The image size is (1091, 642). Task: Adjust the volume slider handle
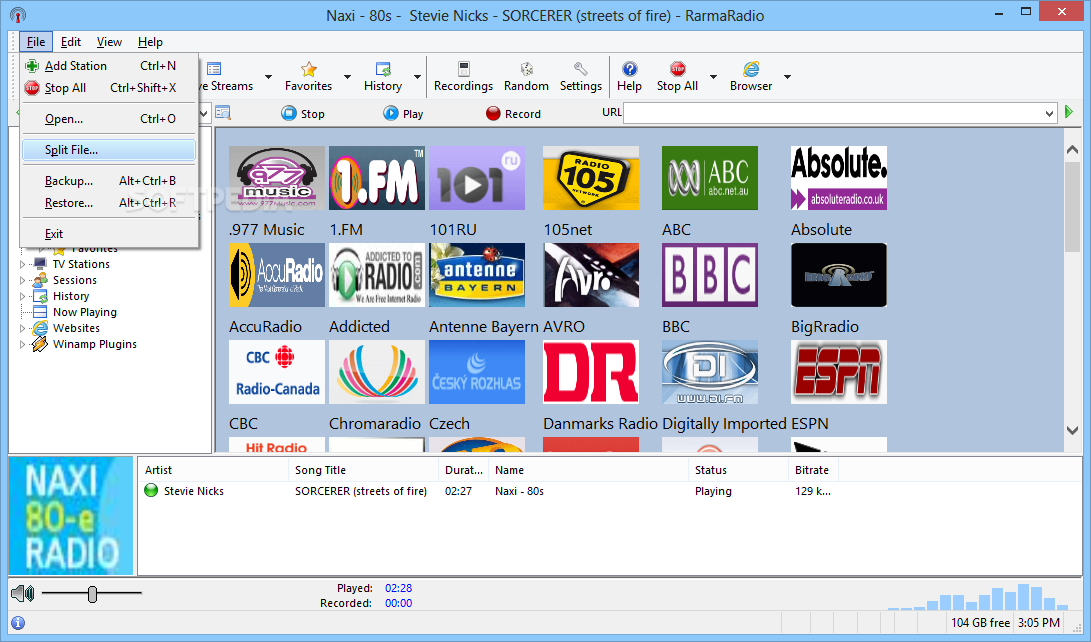(93, 594)
